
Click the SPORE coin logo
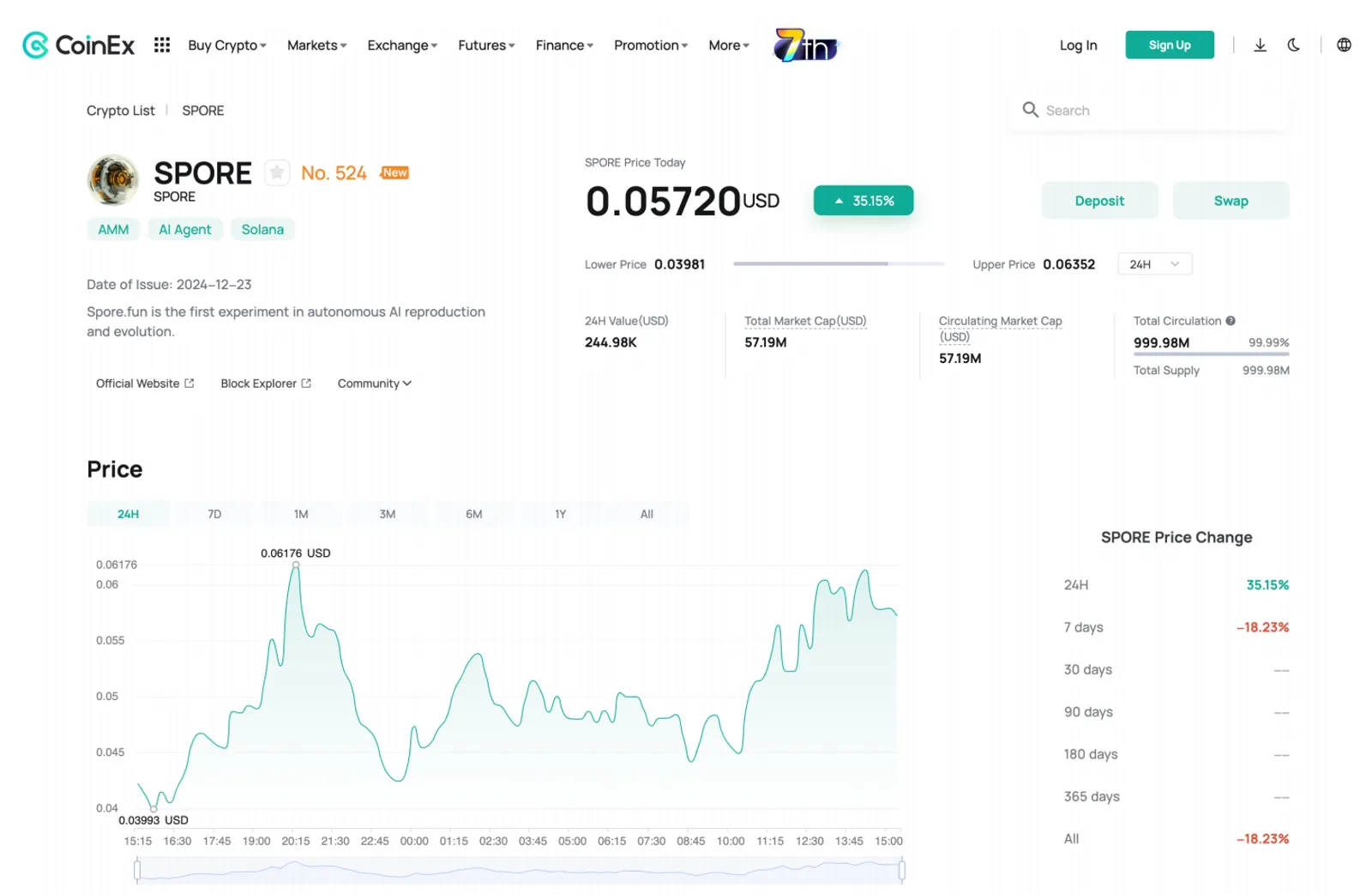(113, 180)
